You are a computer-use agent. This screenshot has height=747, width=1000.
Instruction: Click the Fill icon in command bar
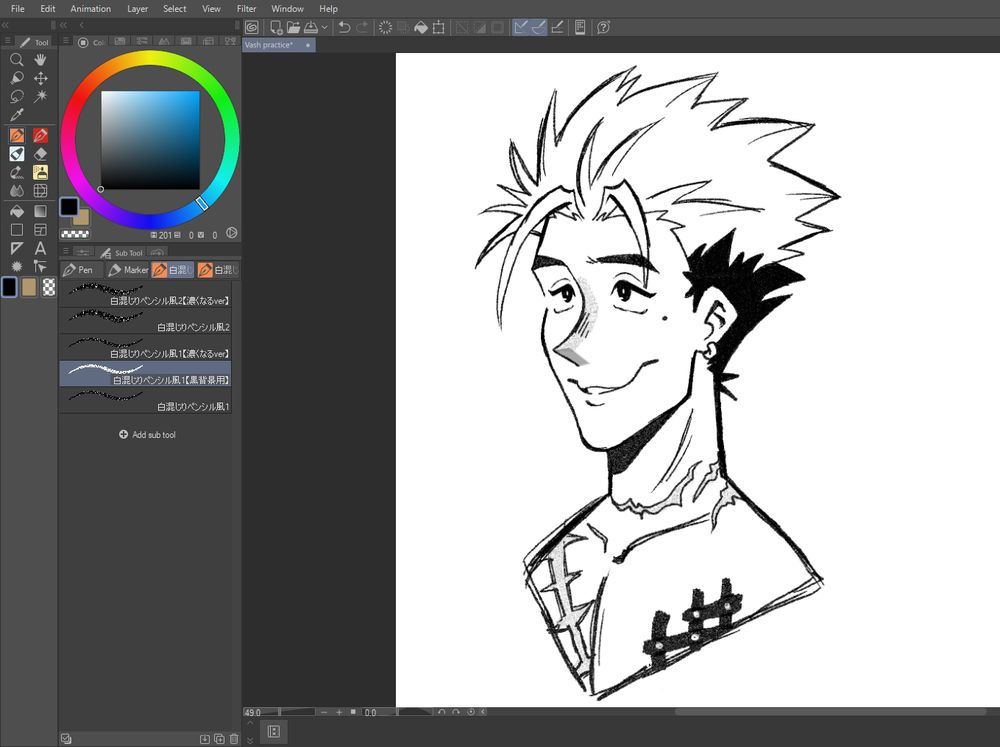point(421,27)
